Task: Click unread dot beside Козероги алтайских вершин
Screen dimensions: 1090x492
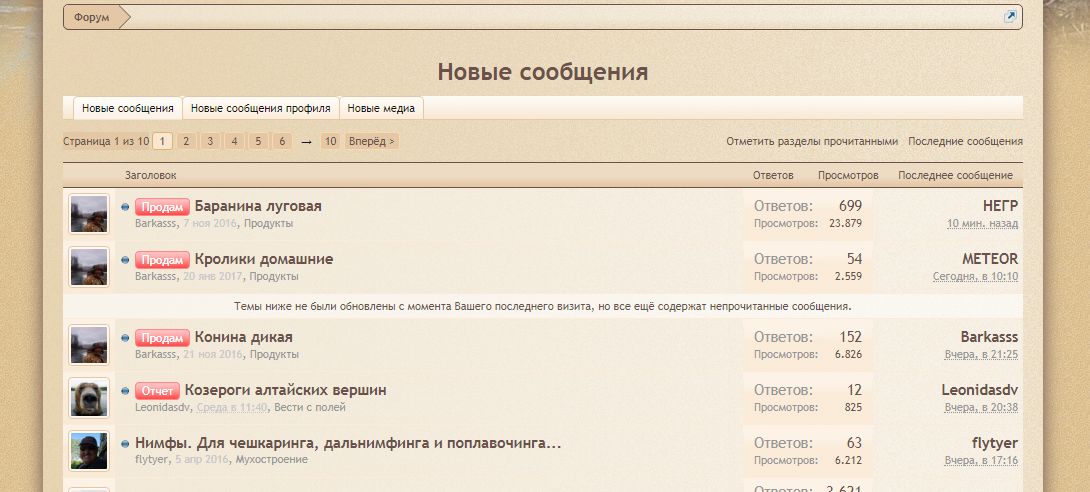Action: 125,391
